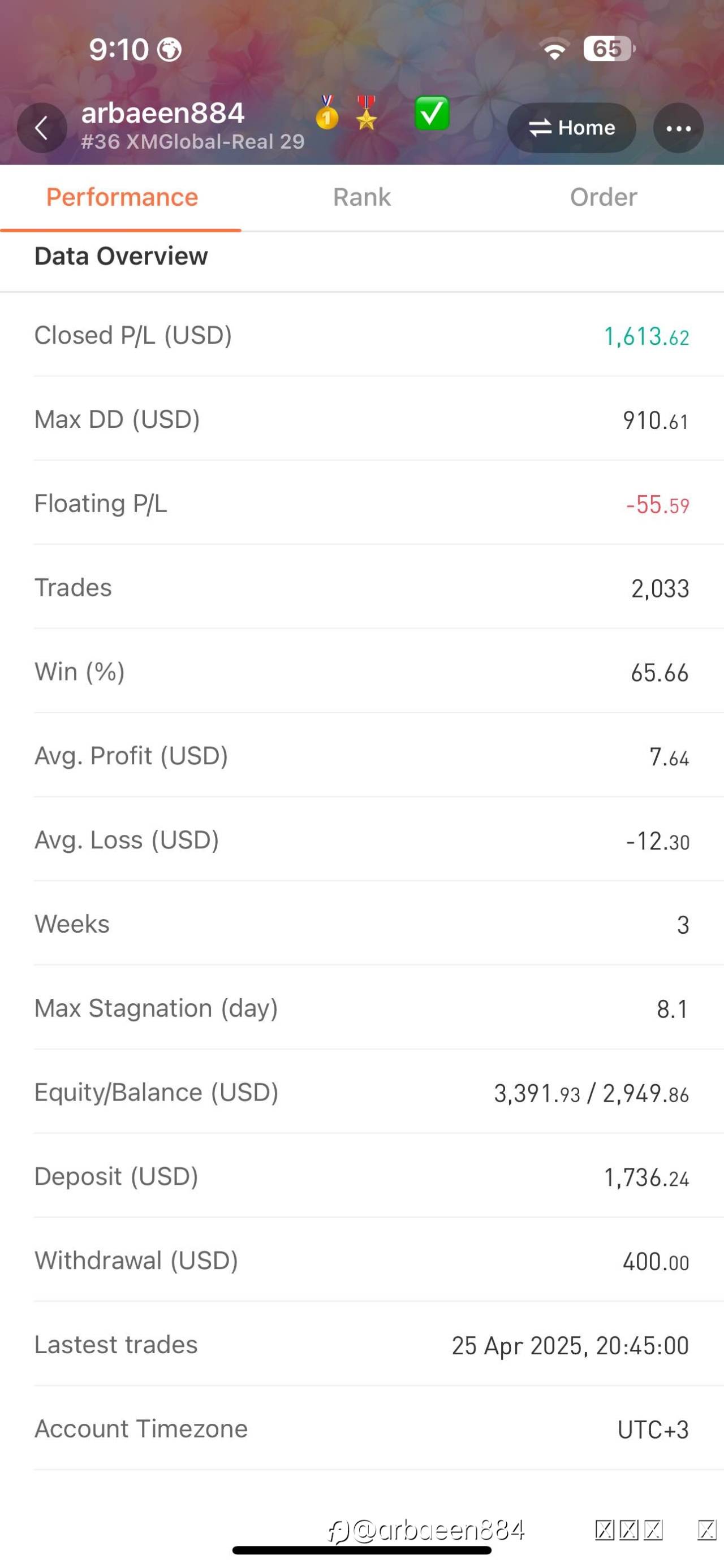Tap the star military medal badge
Screen dimensions: 724x1568
tap(366, 113)
